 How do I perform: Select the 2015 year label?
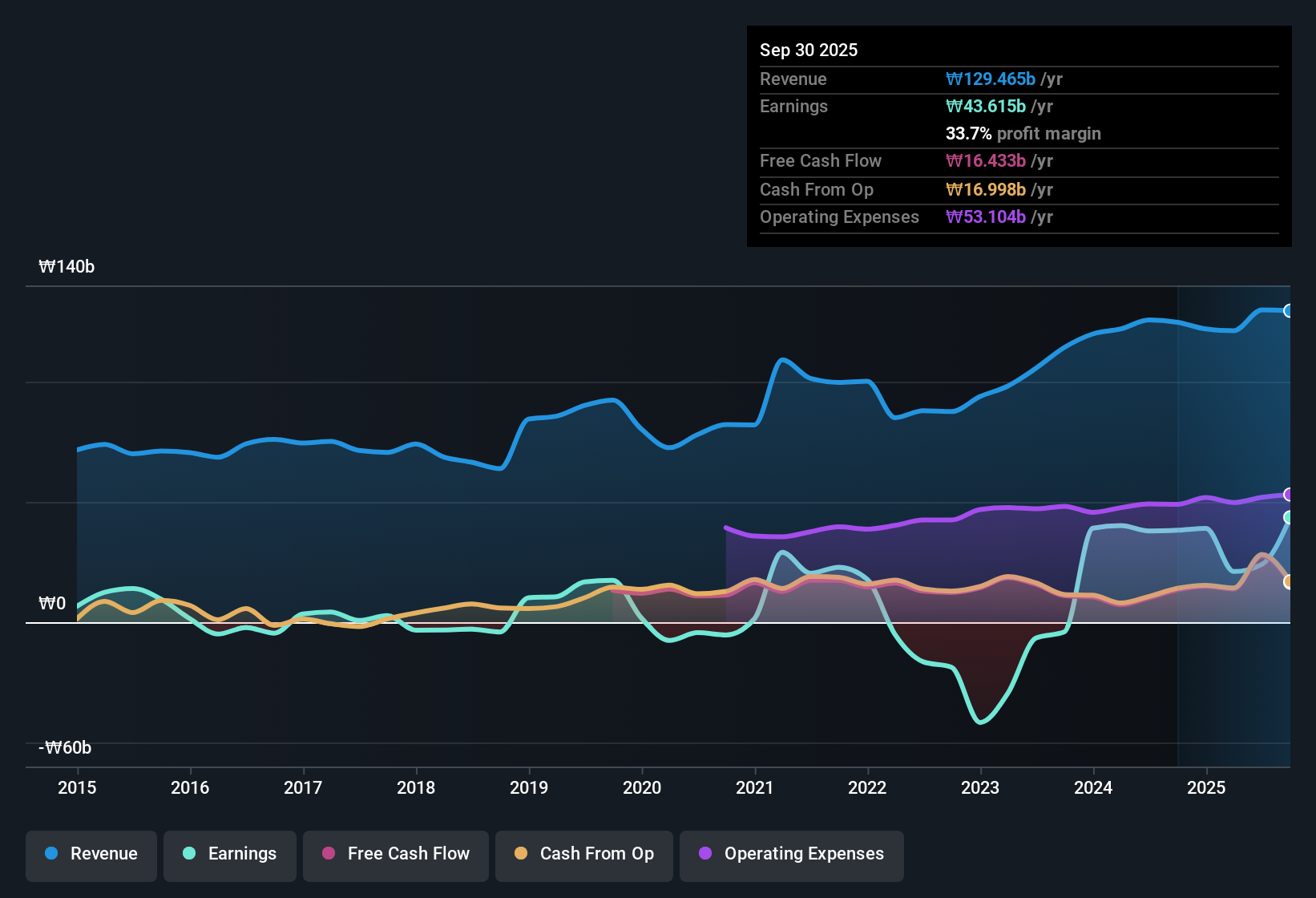77,788
